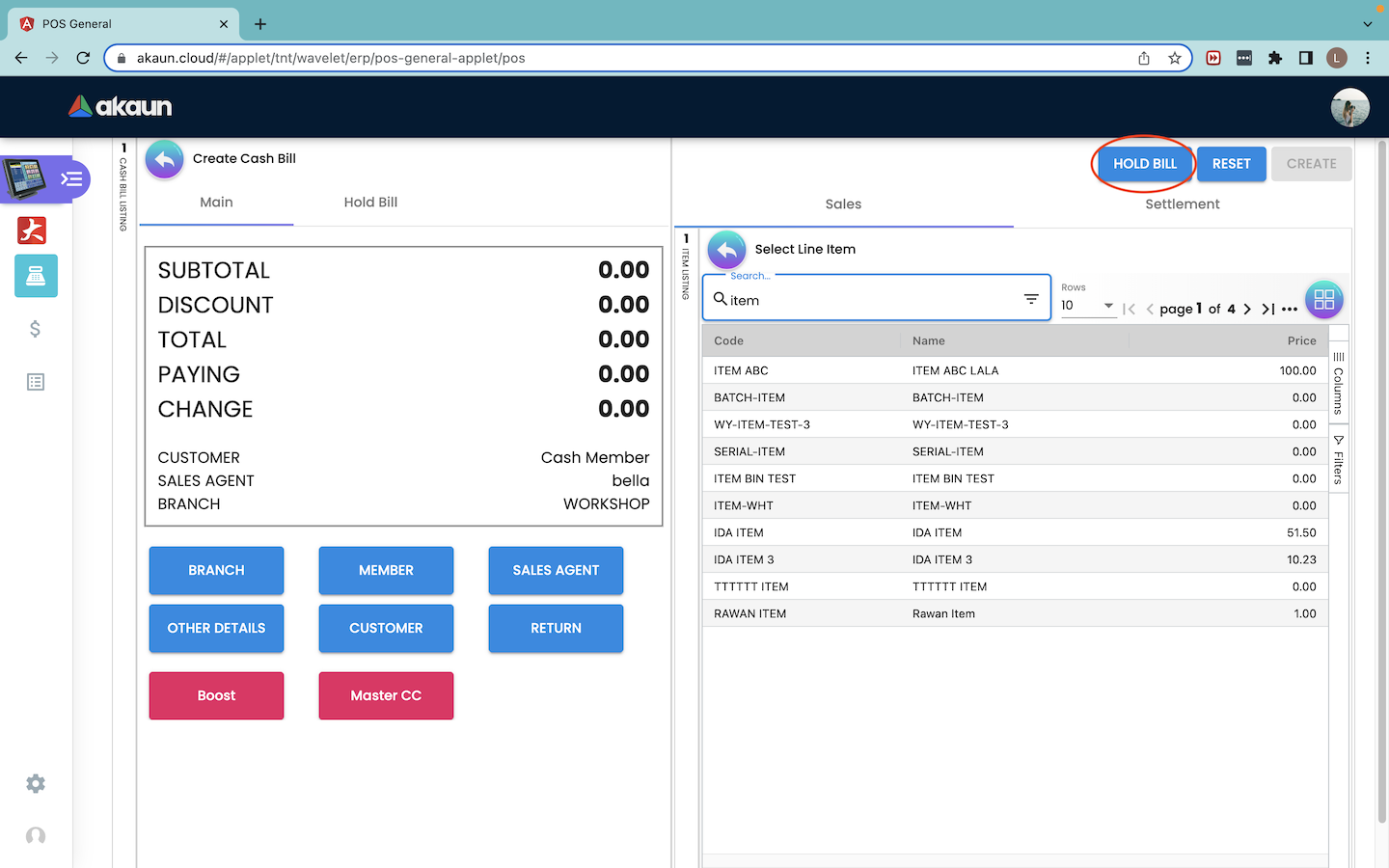Click the HOLD BILL button

pos(1144,164)
